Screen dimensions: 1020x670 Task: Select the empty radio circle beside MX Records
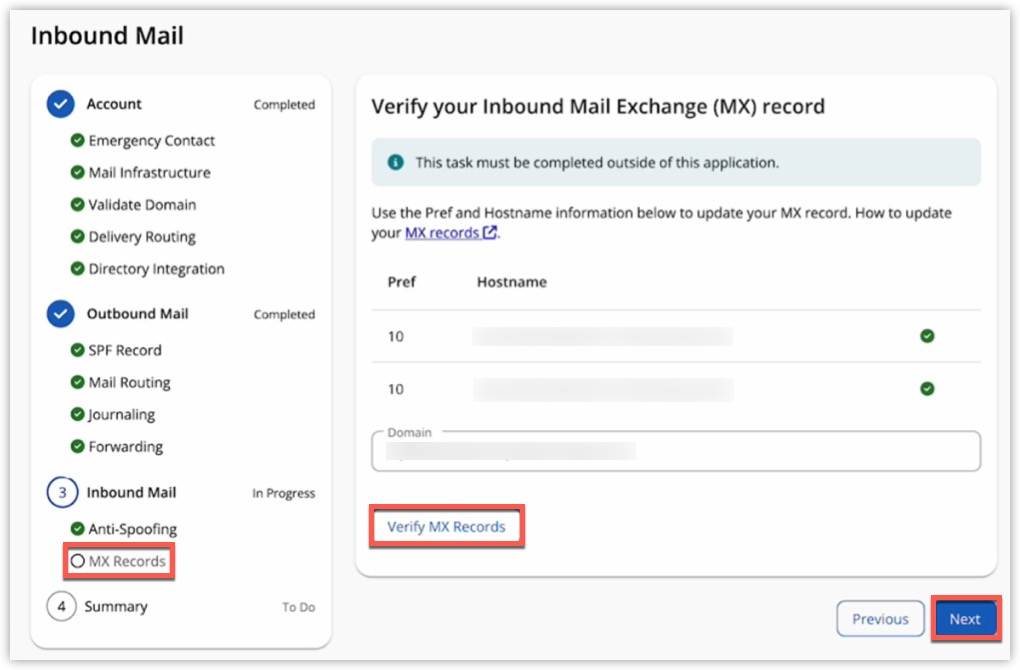[78, 561]
